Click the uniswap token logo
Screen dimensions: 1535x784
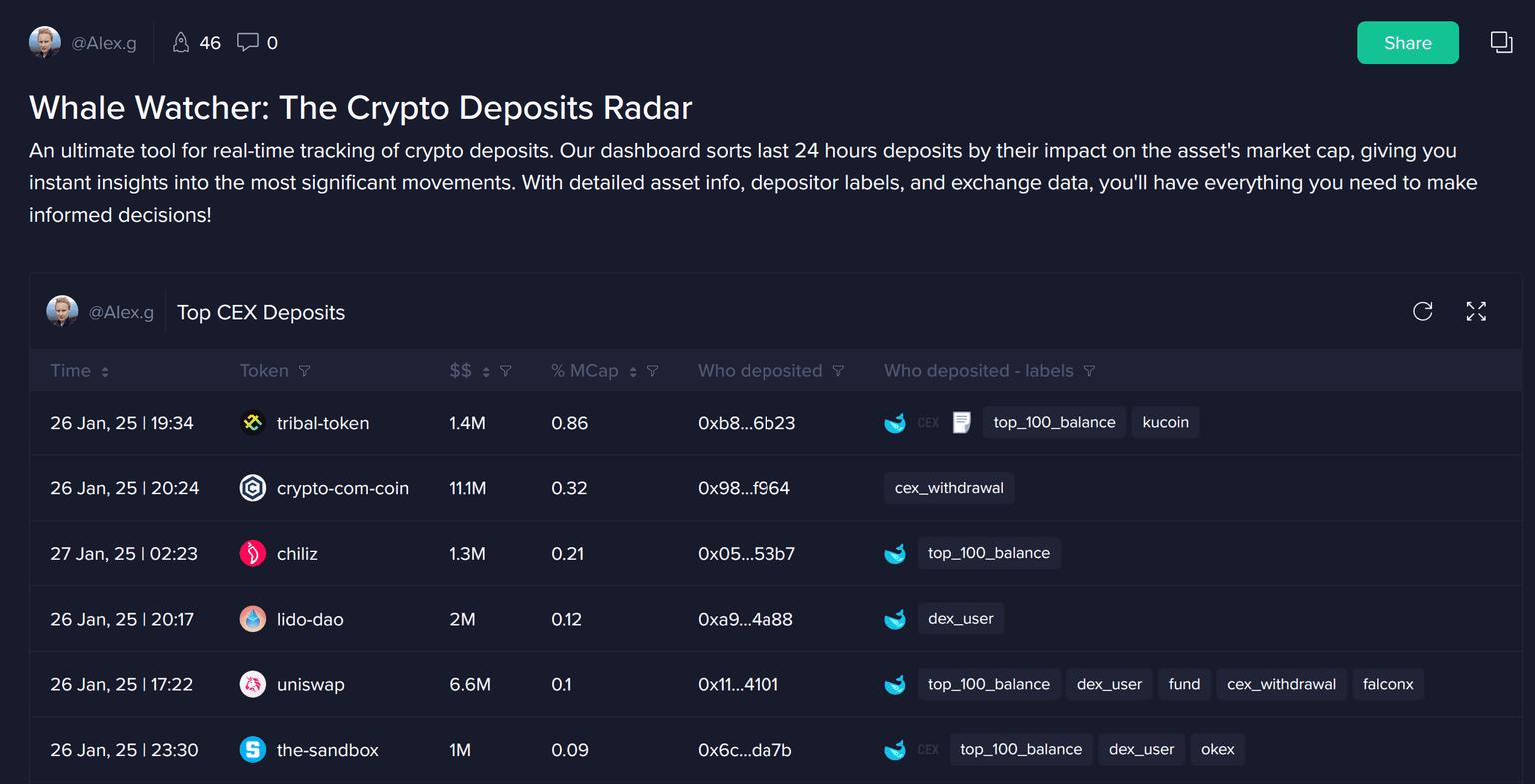253,684
